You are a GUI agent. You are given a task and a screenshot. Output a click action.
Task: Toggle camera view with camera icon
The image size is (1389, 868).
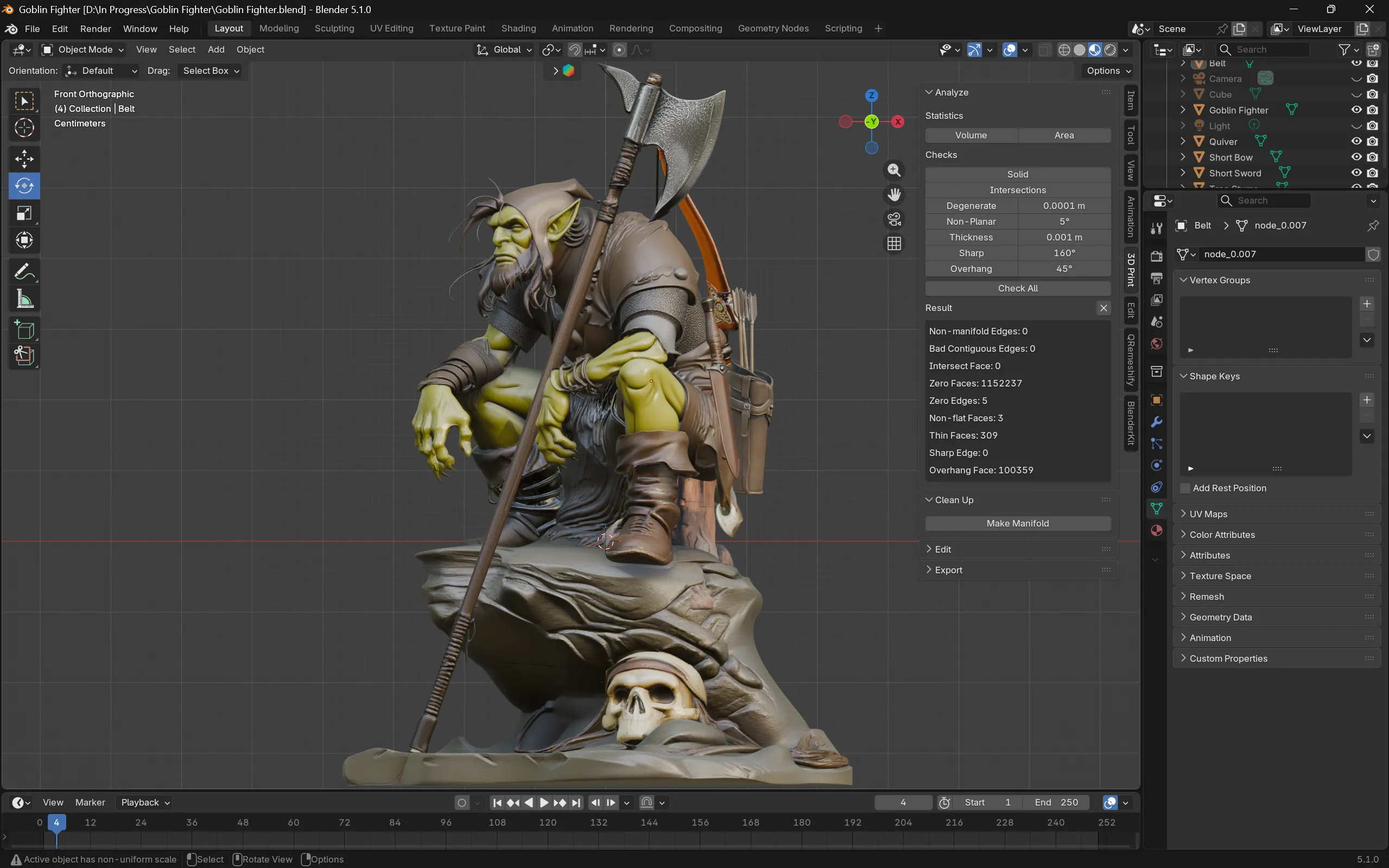click(x=894, y=219)
